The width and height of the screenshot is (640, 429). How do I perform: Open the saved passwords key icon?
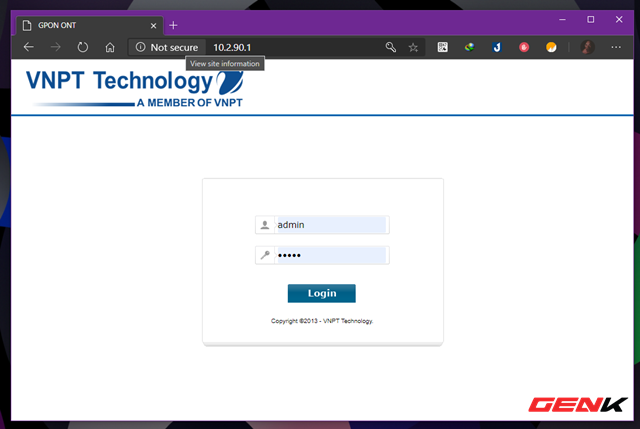tap(391, 47)
